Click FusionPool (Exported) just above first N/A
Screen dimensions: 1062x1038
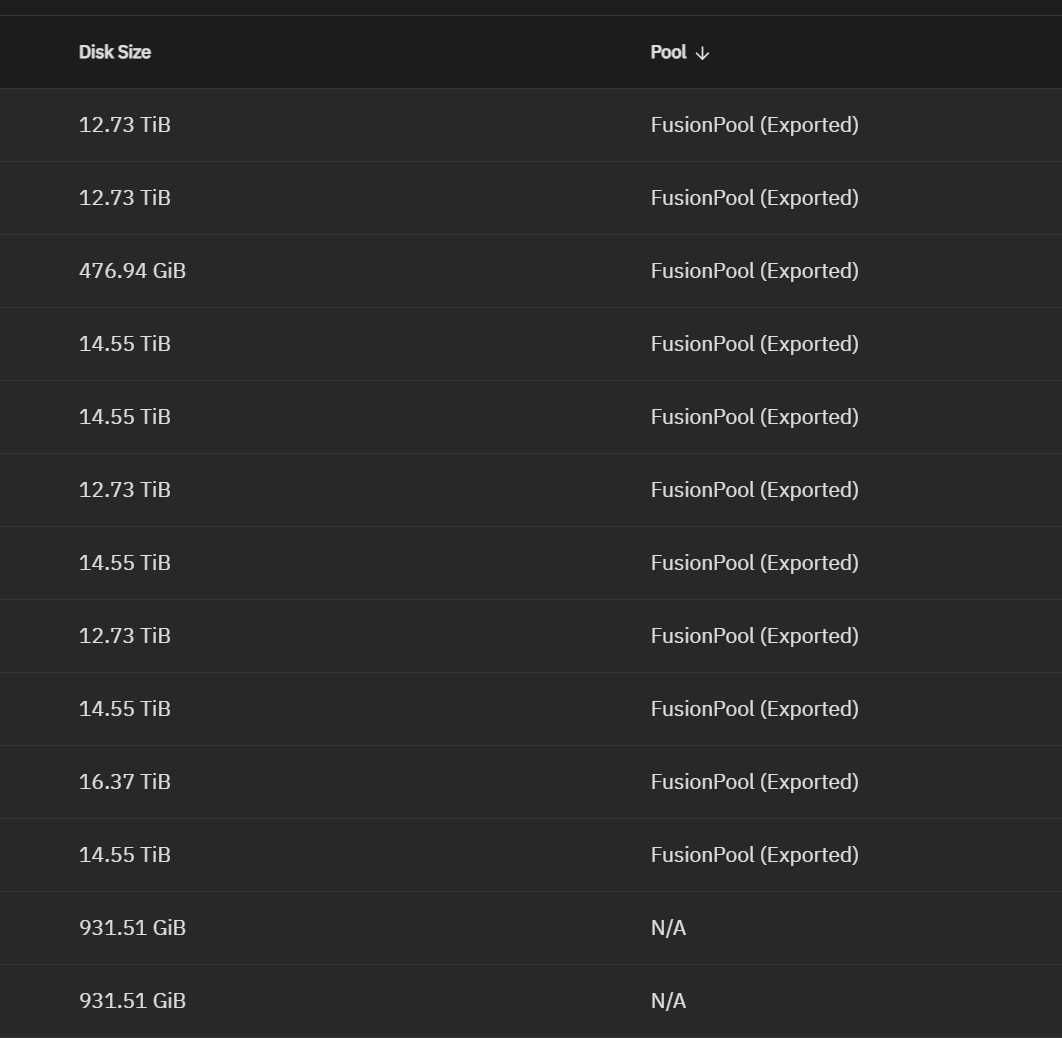coord(754,855)
